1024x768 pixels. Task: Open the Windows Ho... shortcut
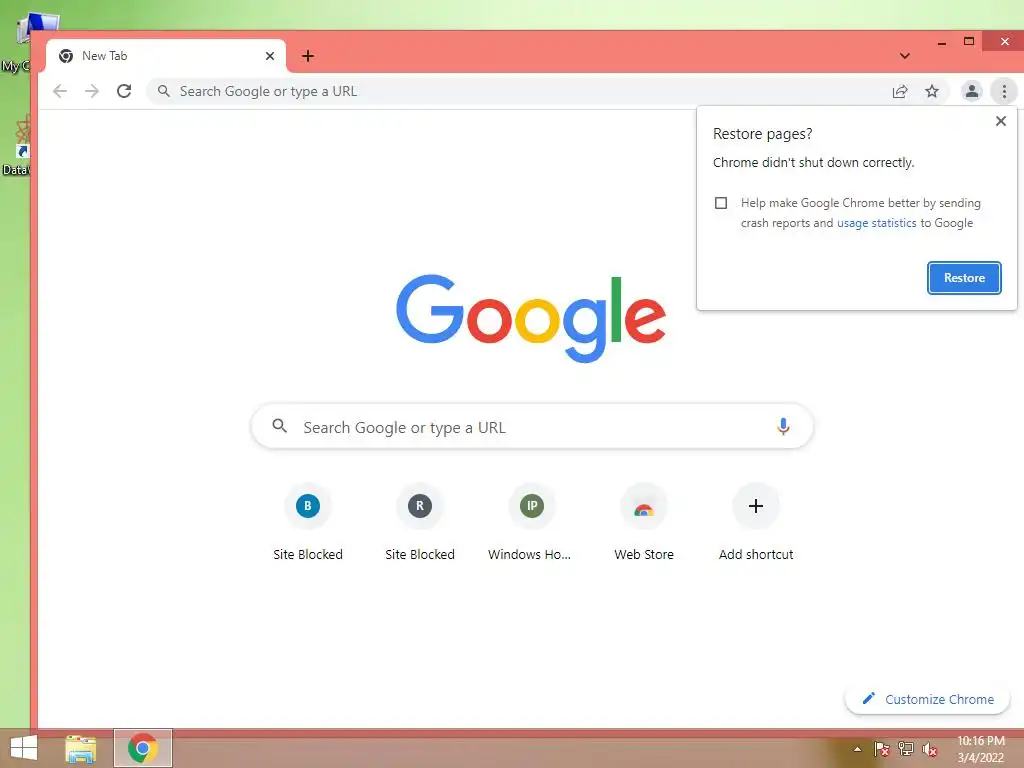[532, 522]
